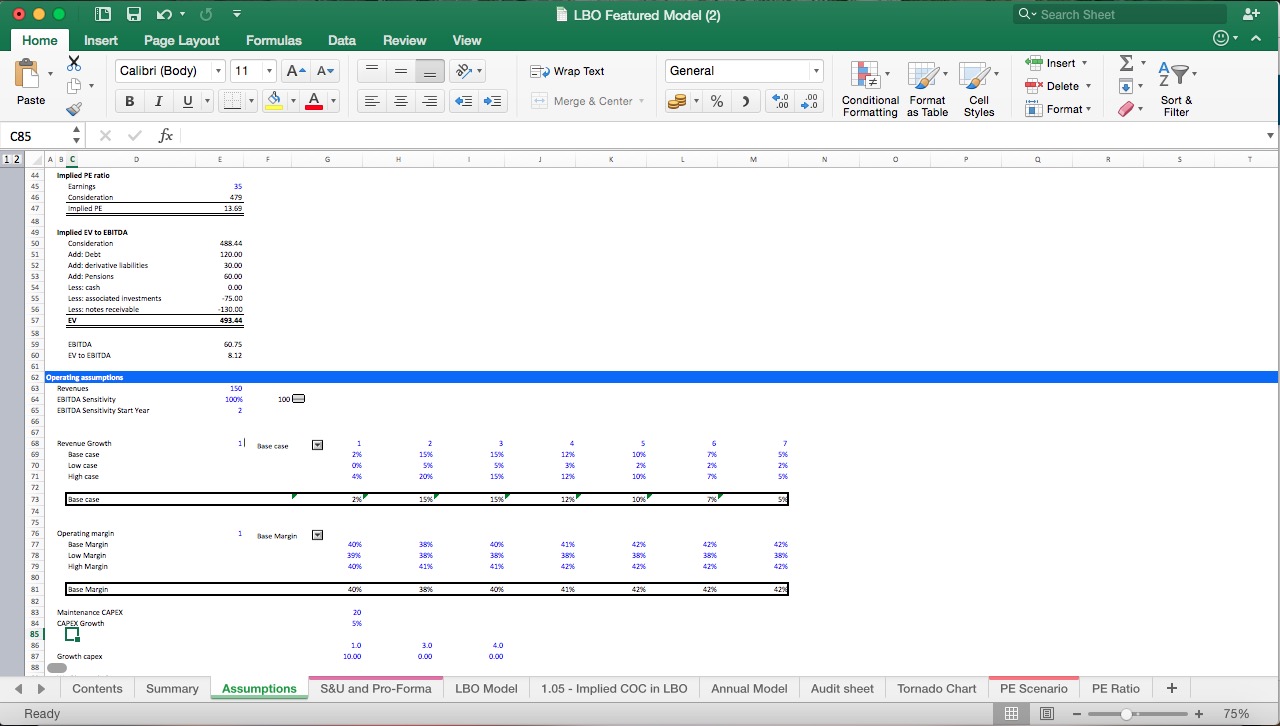Toggle italic formatting
Screen dimensions: 1280x726
(158, 100)
